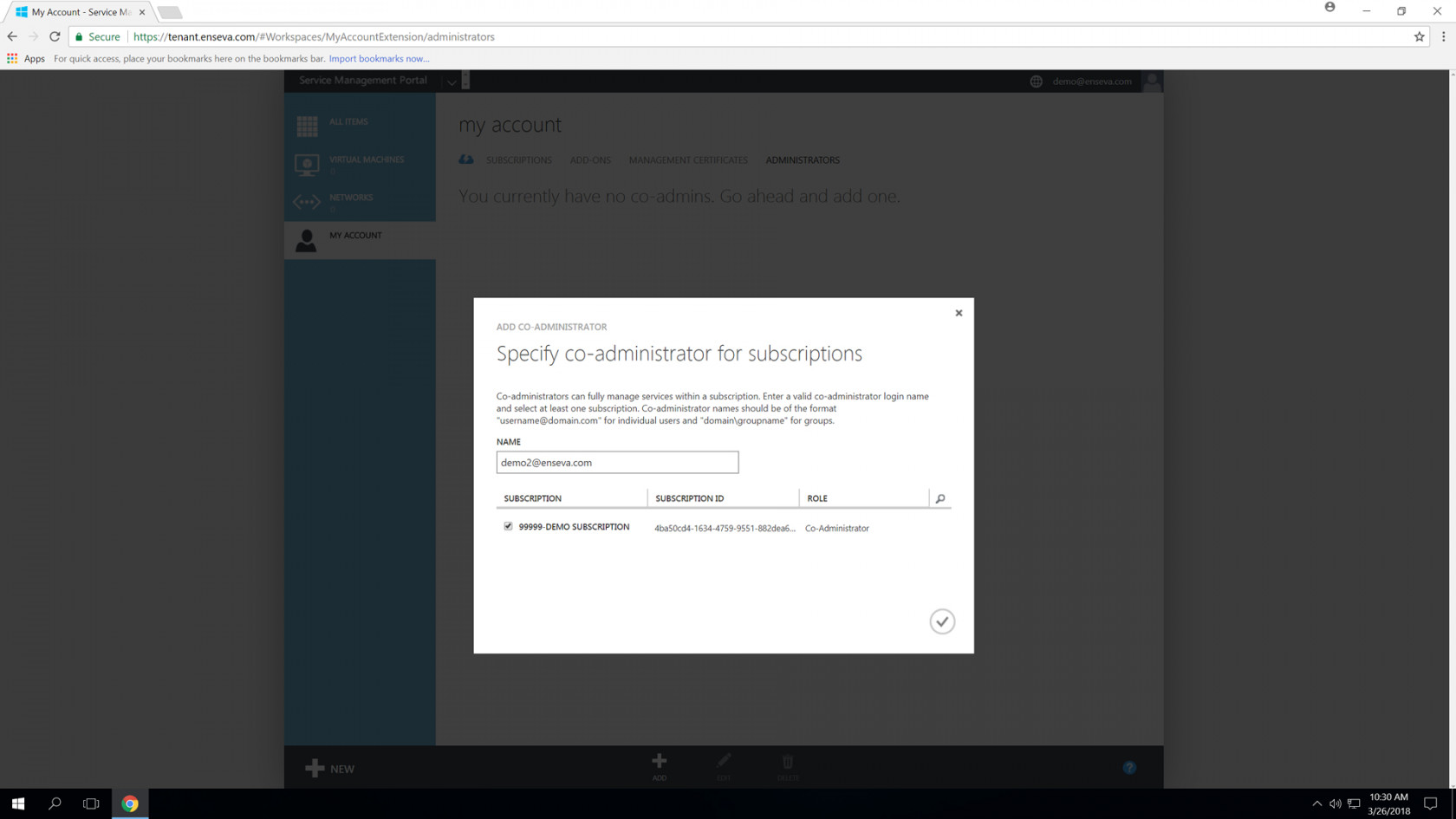1456x819 pixels.
Task: Open a new browser tab
Action: point(170,12)
